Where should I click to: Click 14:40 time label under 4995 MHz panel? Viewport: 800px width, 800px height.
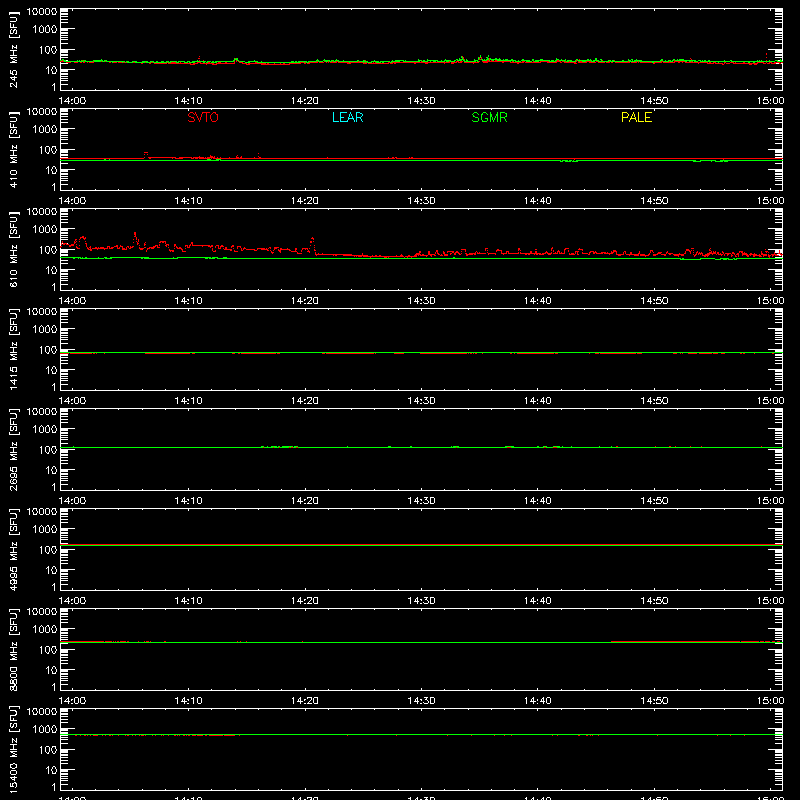pyautogui.click(x=538, y=601)
